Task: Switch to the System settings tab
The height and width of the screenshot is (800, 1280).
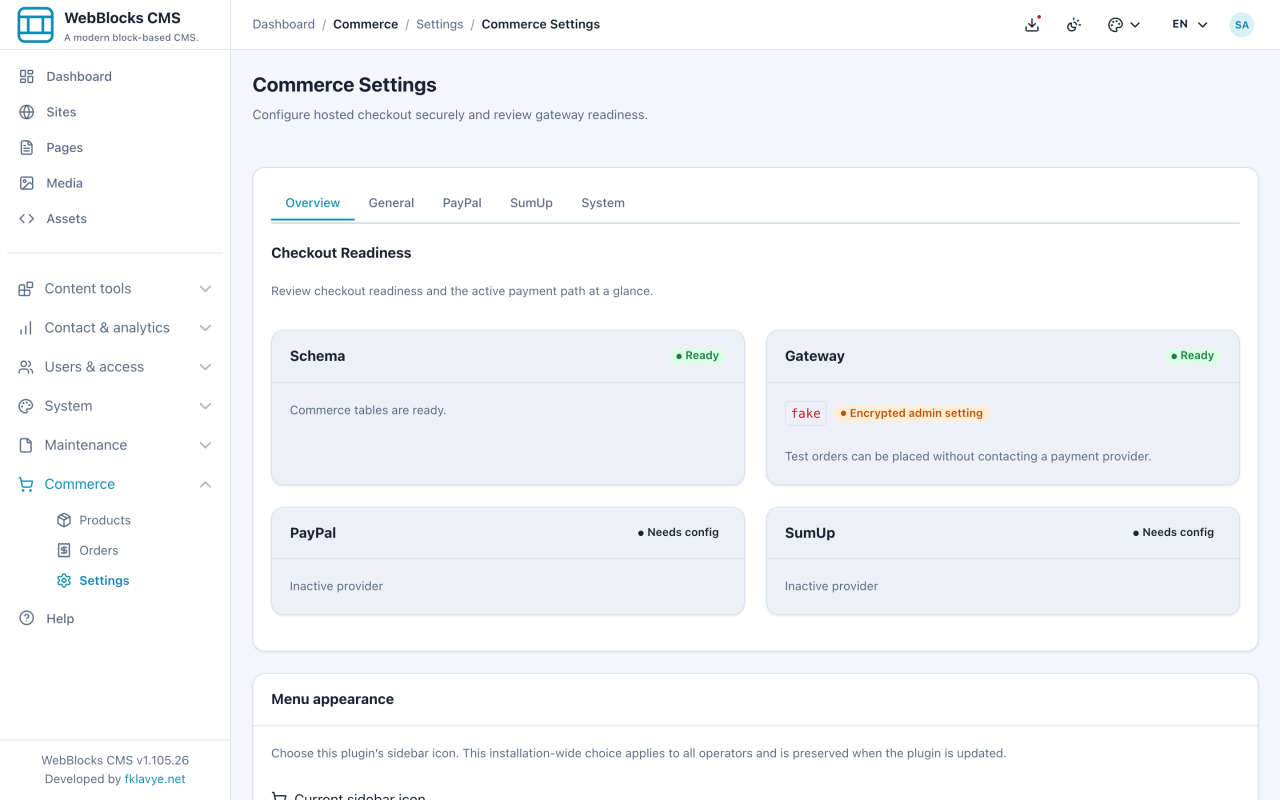Action: 603,203
